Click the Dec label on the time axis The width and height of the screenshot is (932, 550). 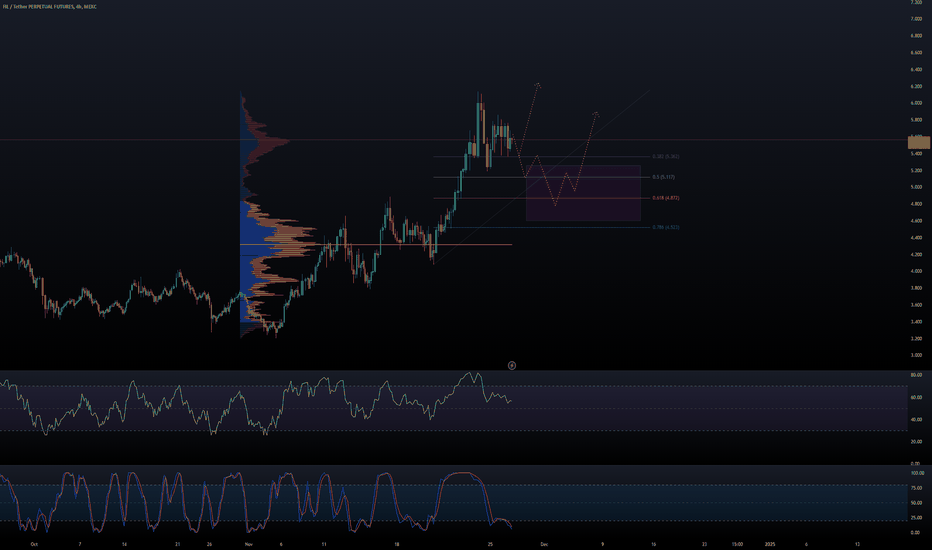(544, 544)
